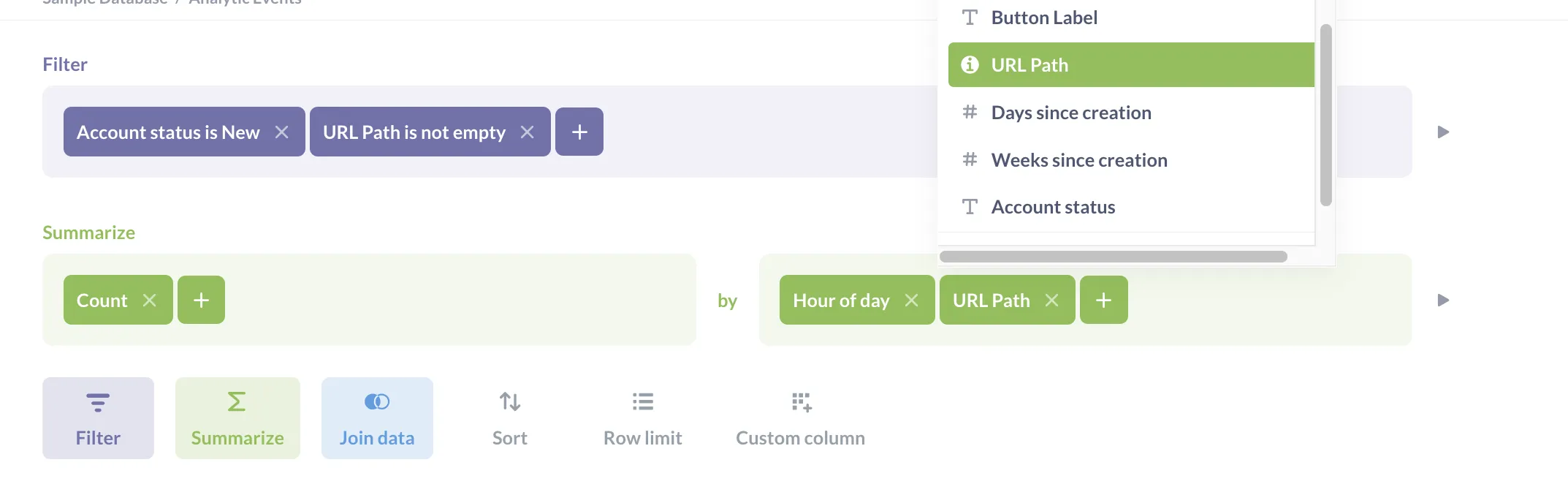Add a Join data step
This screenshot has height=484, width=1568.
pyautogui.click(x=377, y=418)
